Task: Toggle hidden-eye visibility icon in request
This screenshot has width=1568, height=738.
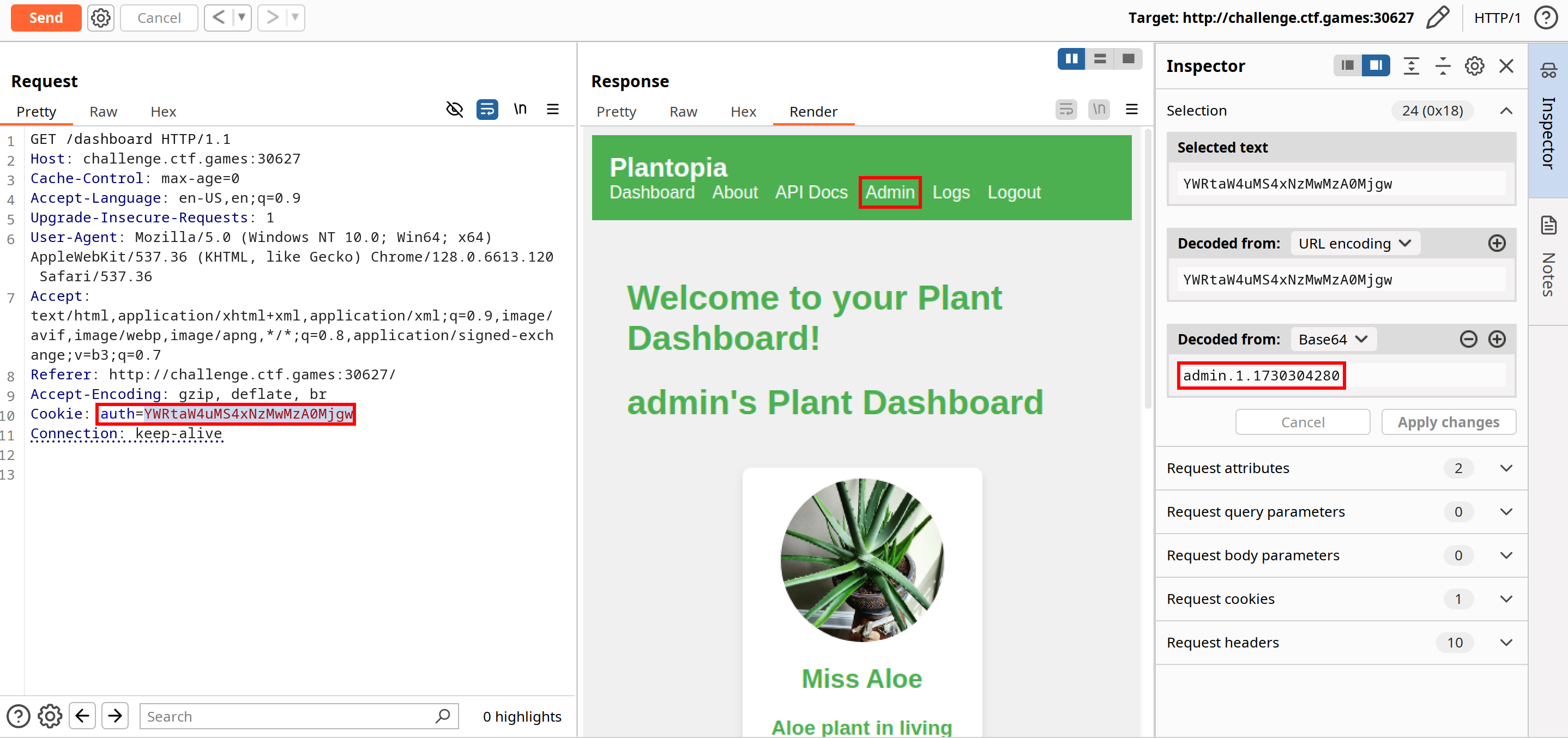Action: pyautogui.click(x=454, y=110)
